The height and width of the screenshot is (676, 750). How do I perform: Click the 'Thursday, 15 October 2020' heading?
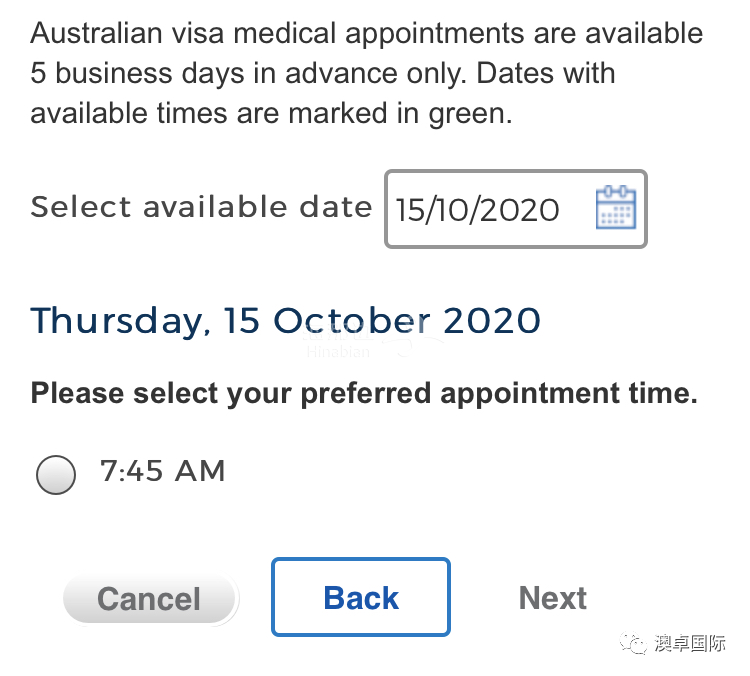click(x=286, y=320)
